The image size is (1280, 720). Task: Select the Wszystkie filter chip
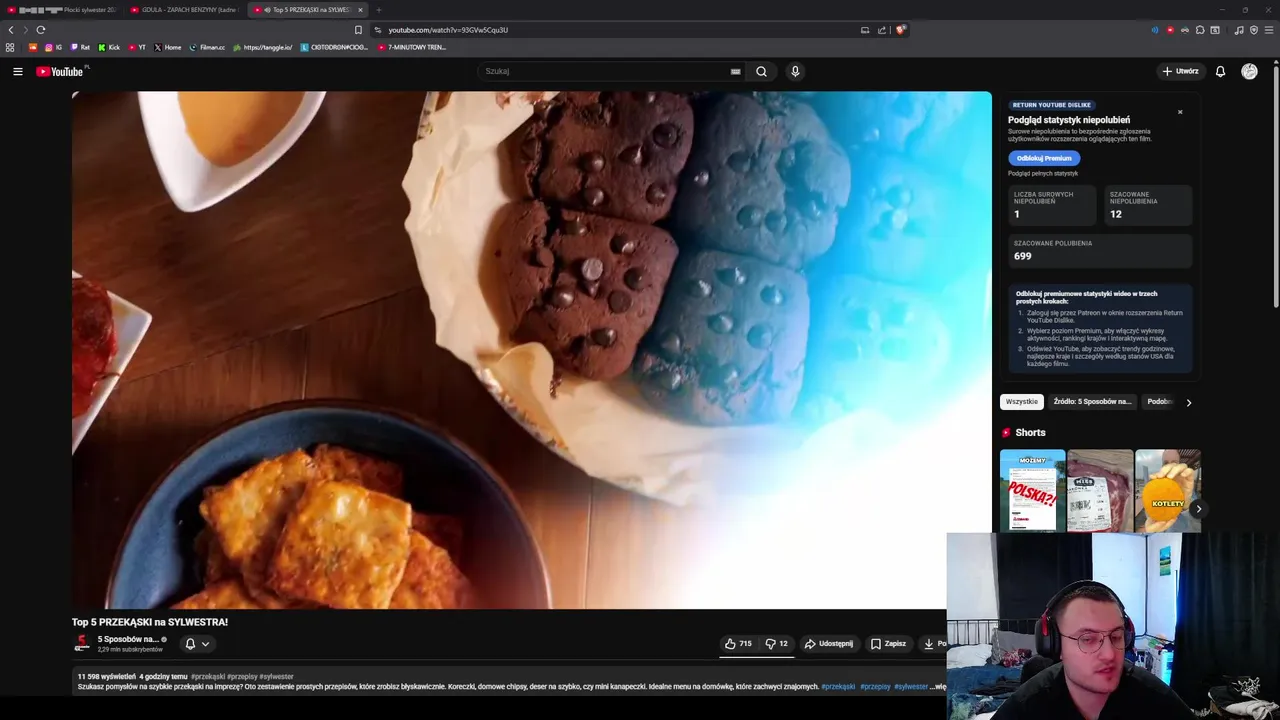[1022, 402]
